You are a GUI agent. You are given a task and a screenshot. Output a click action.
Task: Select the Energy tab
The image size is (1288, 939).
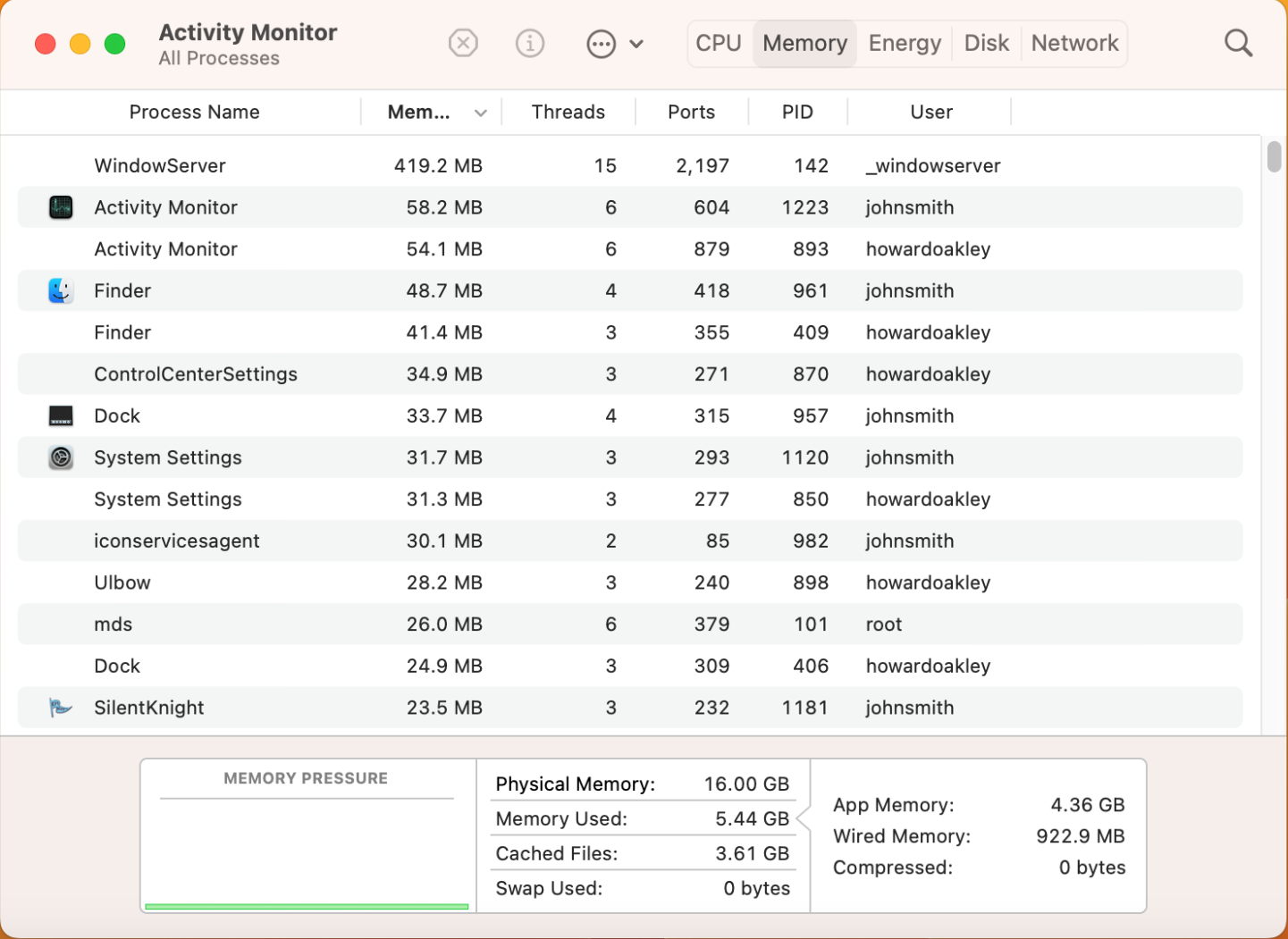[904, 42]
